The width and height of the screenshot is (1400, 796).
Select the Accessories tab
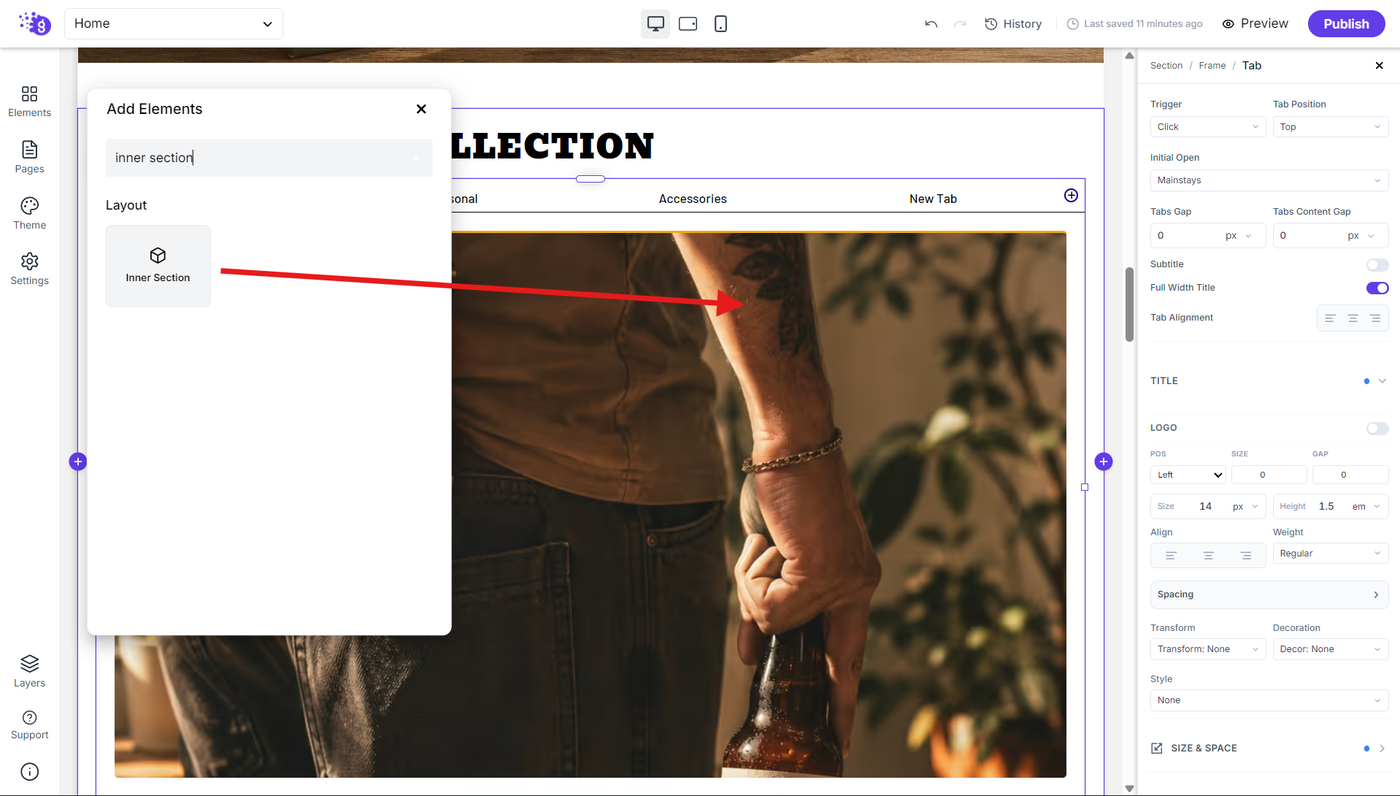tap(693, 199)
